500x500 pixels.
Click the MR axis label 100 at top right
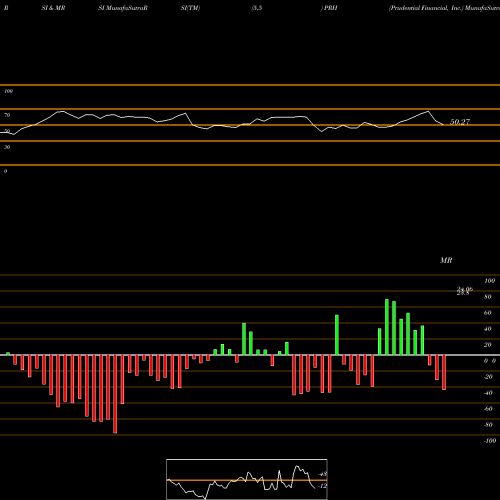point(489,281)
